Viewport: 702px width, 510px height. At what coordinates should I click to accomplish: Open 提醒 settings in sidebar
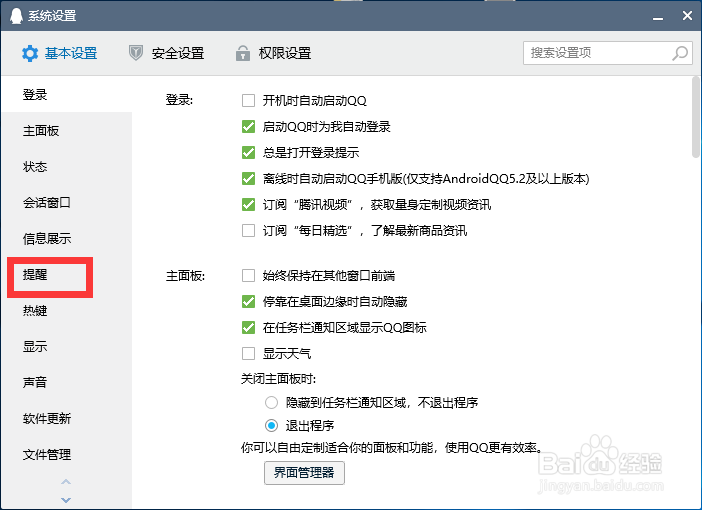point(67,274)
